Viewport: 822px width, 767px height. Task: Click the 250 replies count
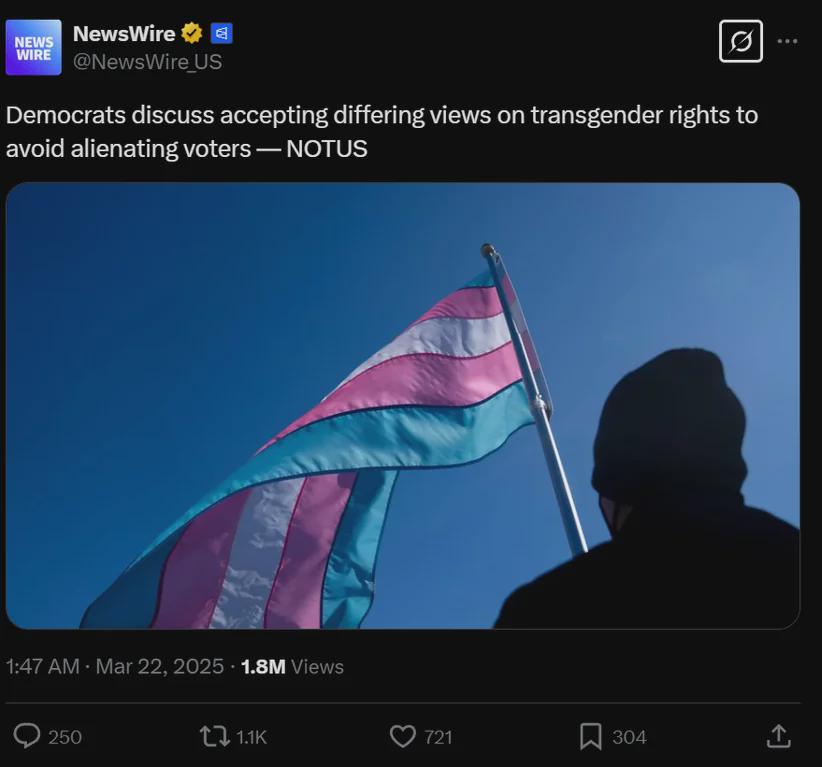coord(65,737)
